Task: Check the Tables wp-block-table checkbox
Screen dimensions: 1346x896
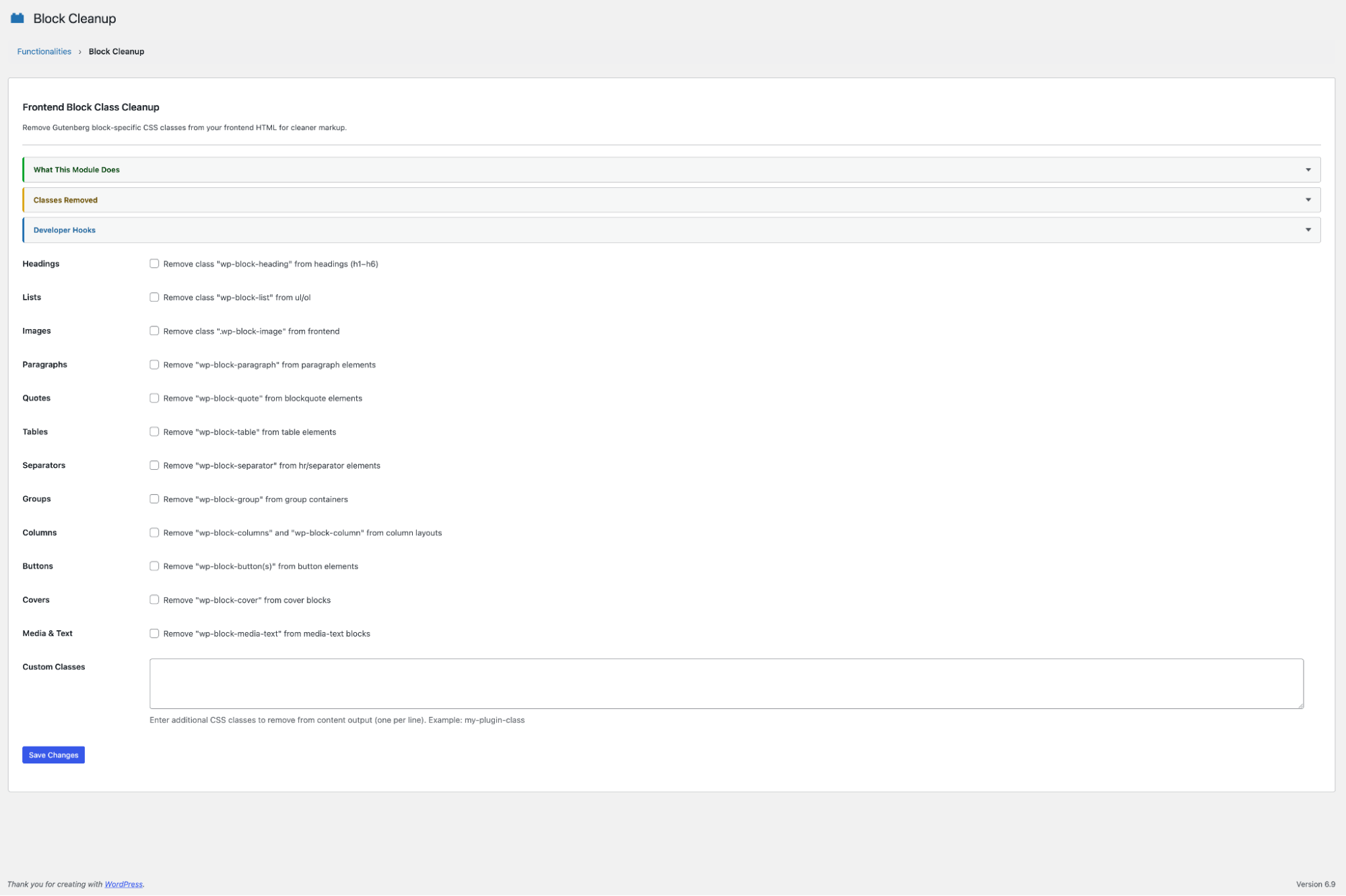Action: coord(154,432)
